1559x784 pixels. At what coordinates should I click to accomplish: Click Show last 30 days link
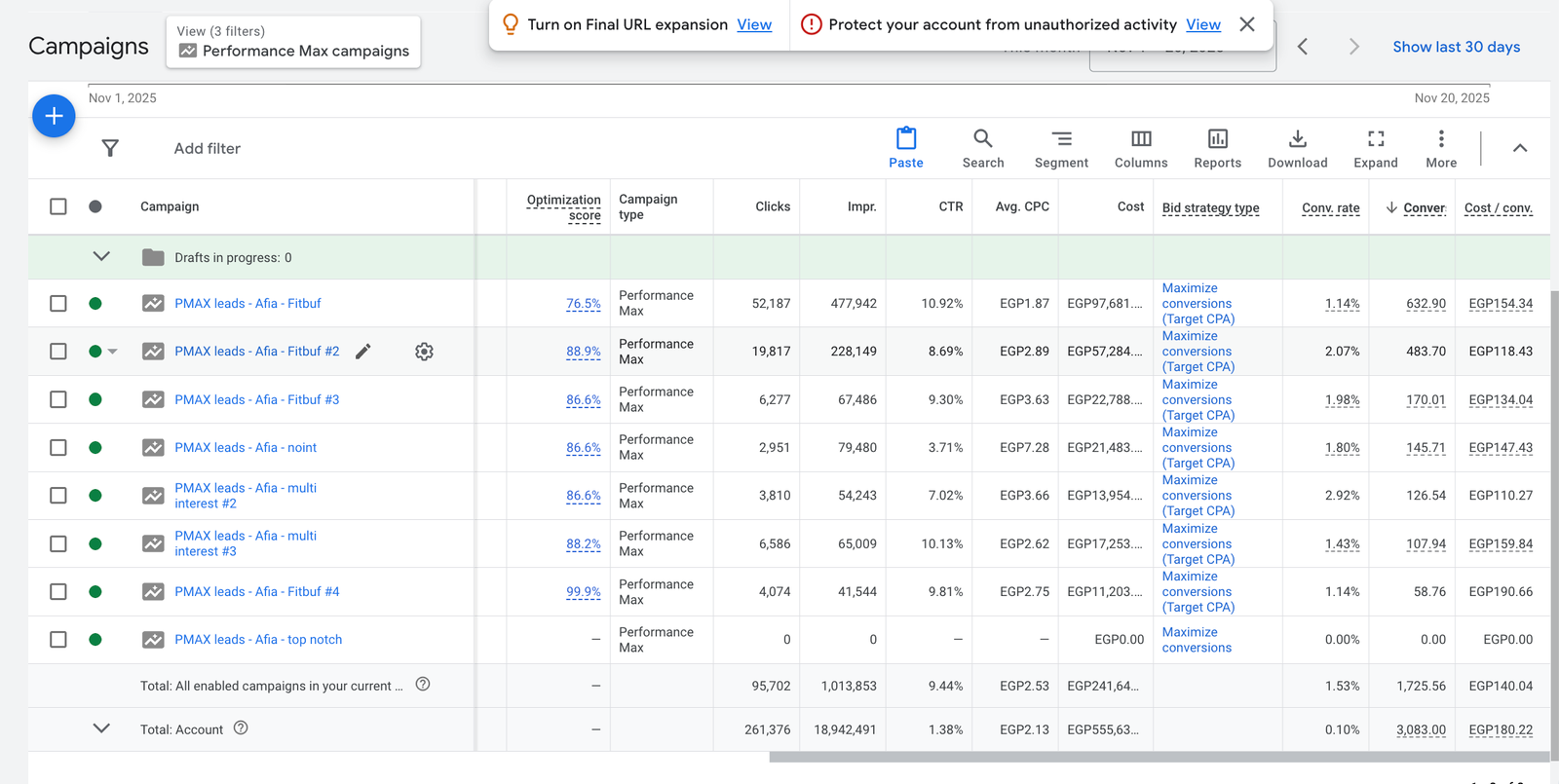tap(1456, 47)
